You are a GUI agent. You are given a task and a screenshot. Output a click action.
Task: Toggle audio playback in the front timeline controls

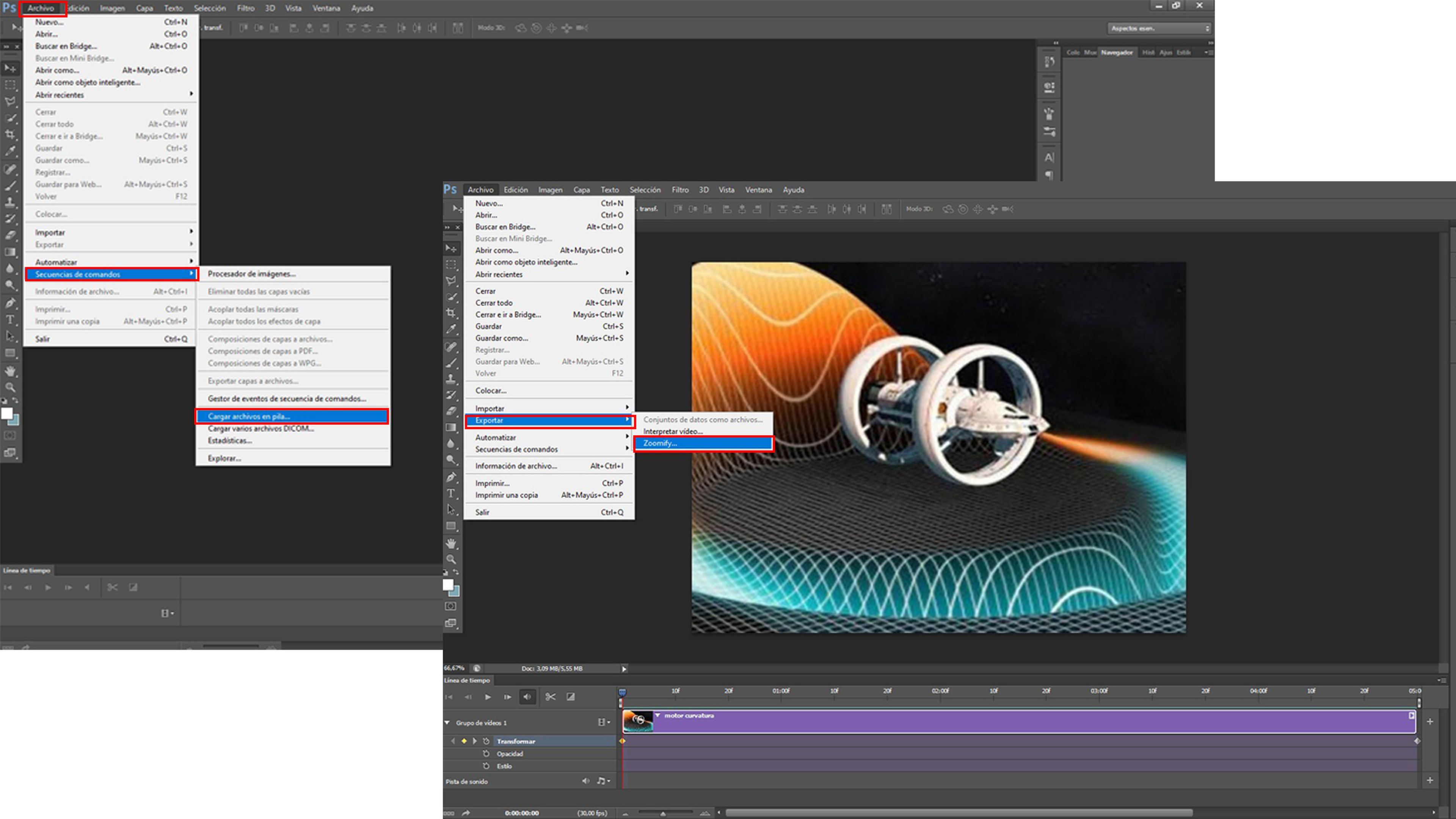pos(527,697)
